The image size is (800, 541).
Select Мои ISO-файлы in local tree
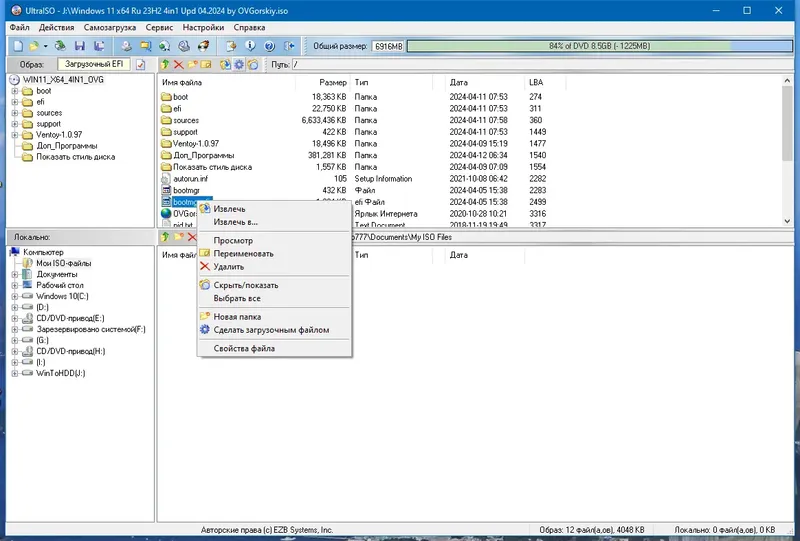point(63,263)
